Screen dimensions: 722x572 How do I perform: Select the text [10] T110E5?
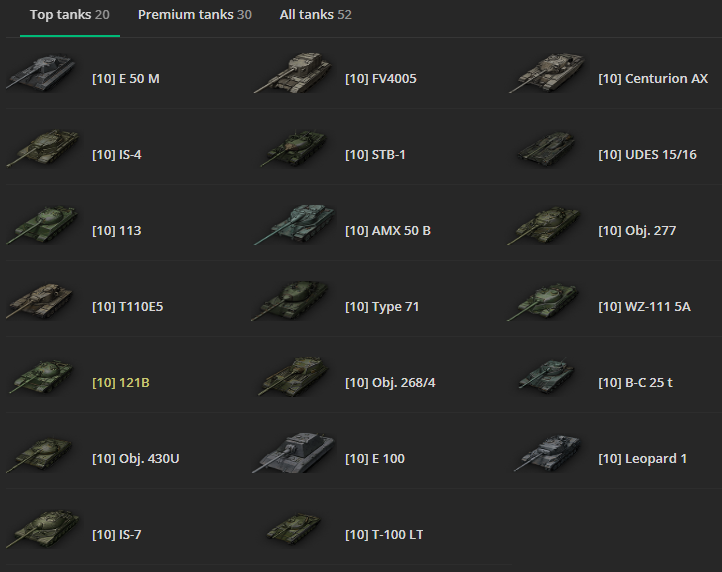(x=128, y=307)
